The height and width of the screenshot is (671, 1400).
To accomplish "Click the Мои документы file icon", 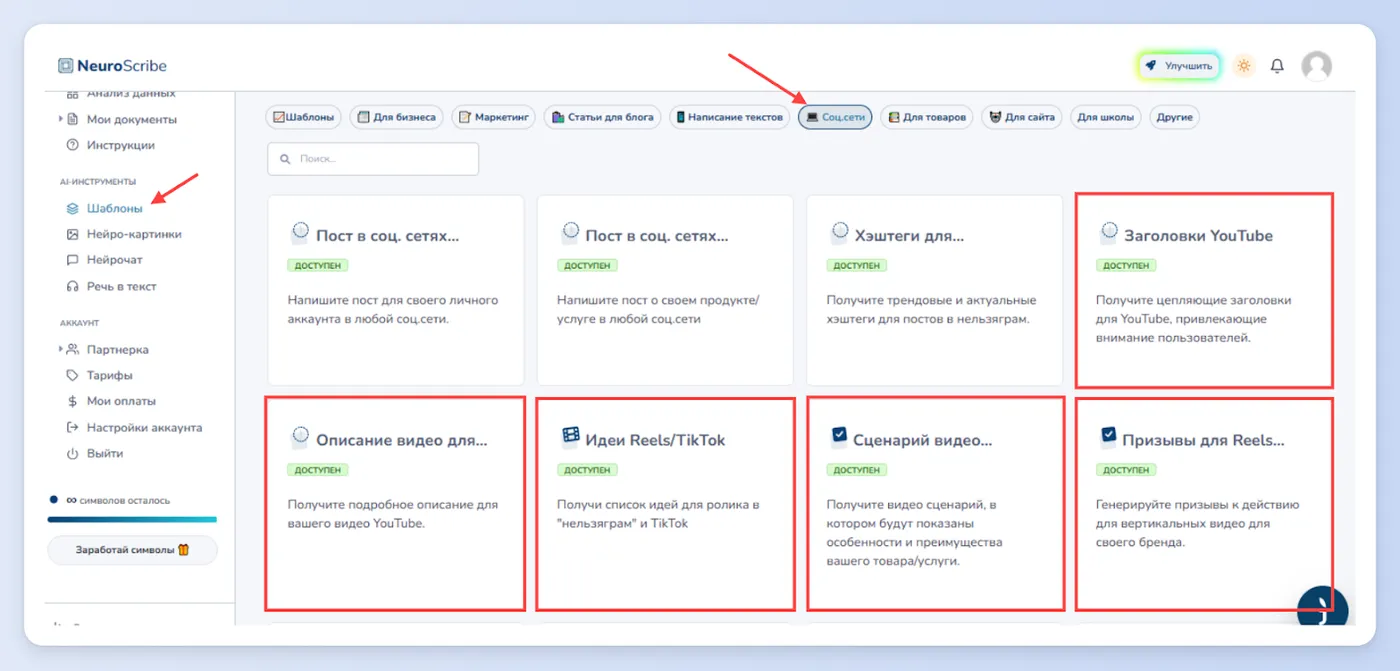I will pyautogui.click(x=72, y=119).
